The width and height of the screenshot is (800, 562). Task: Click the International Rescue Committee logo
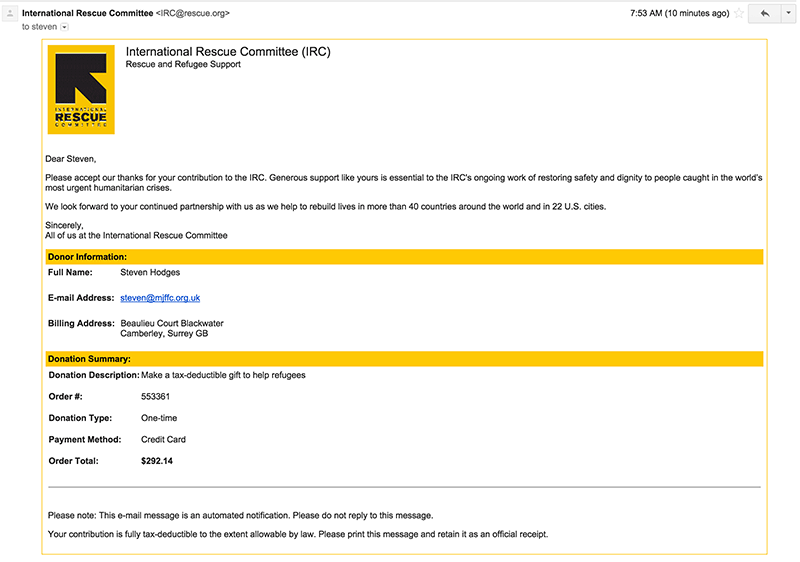81,90
